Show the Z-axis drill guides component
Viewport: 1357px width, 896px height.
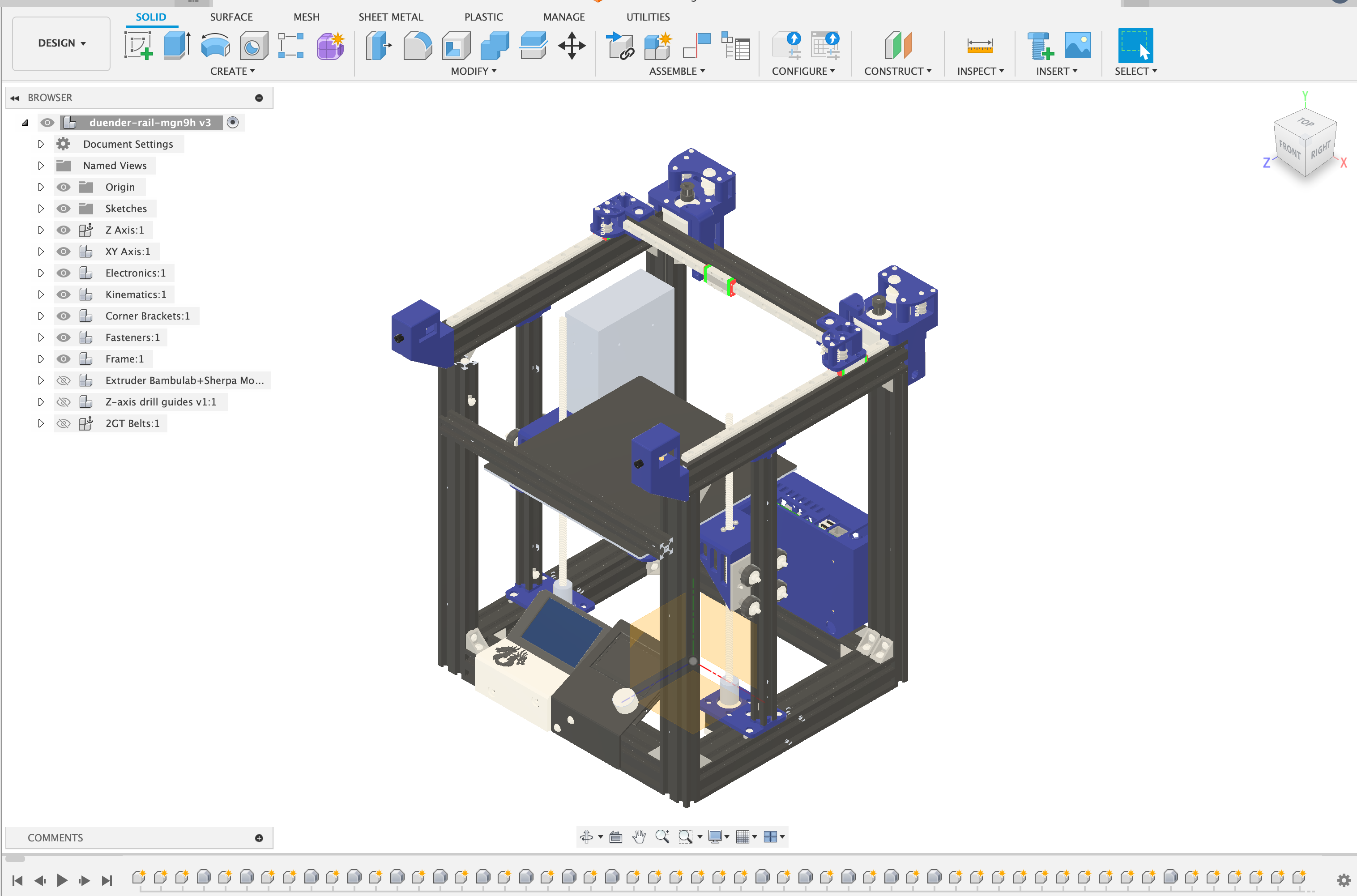(x=64, y=402)
